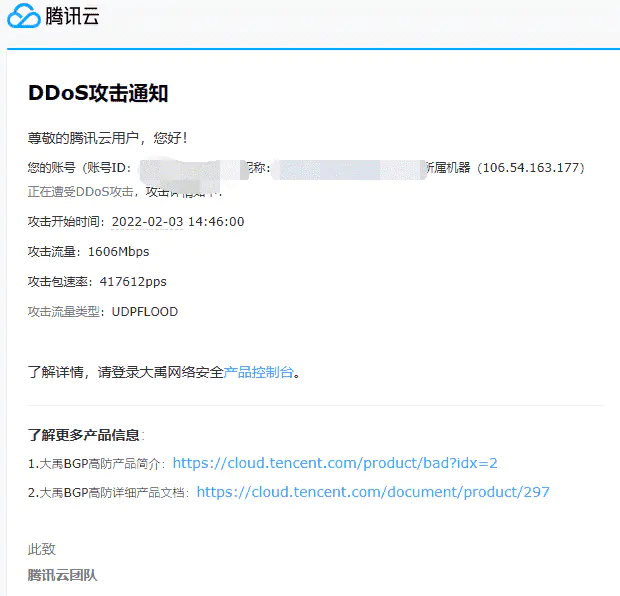This screenshot has height=596, width=620.
Task: Click the date 2022-02-03
Action: (x=147, y=221)
